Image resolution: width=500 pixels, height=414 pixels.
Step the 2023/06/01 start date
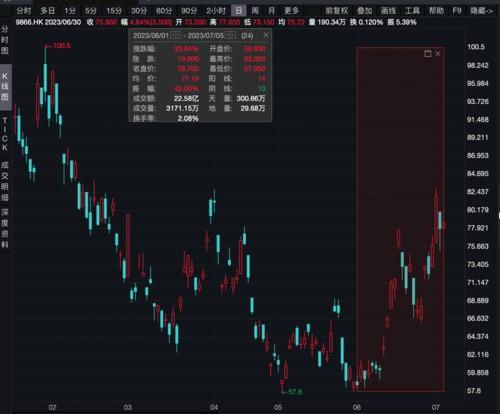point(176,35)
